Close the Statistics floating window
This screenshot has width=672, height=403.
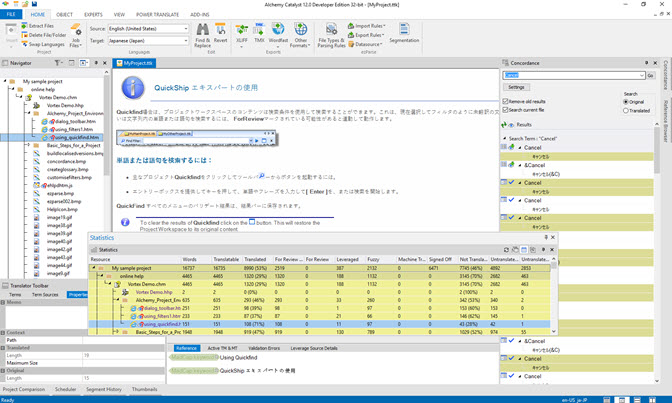pyautogui.click(x=553, y=237)
